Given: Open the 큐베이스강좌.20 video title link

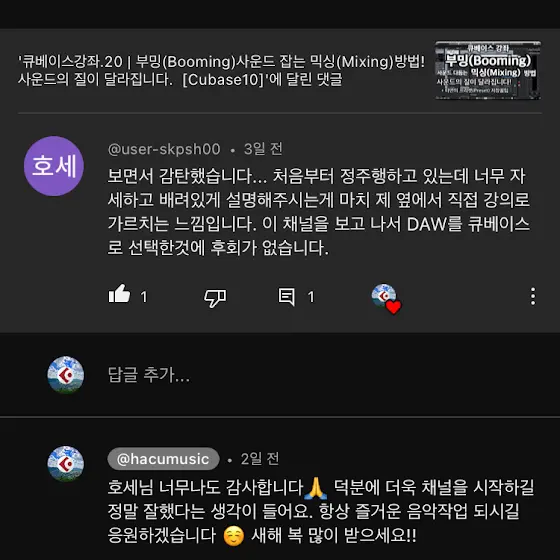Looking at the screenshot, I should coord(221,70).
